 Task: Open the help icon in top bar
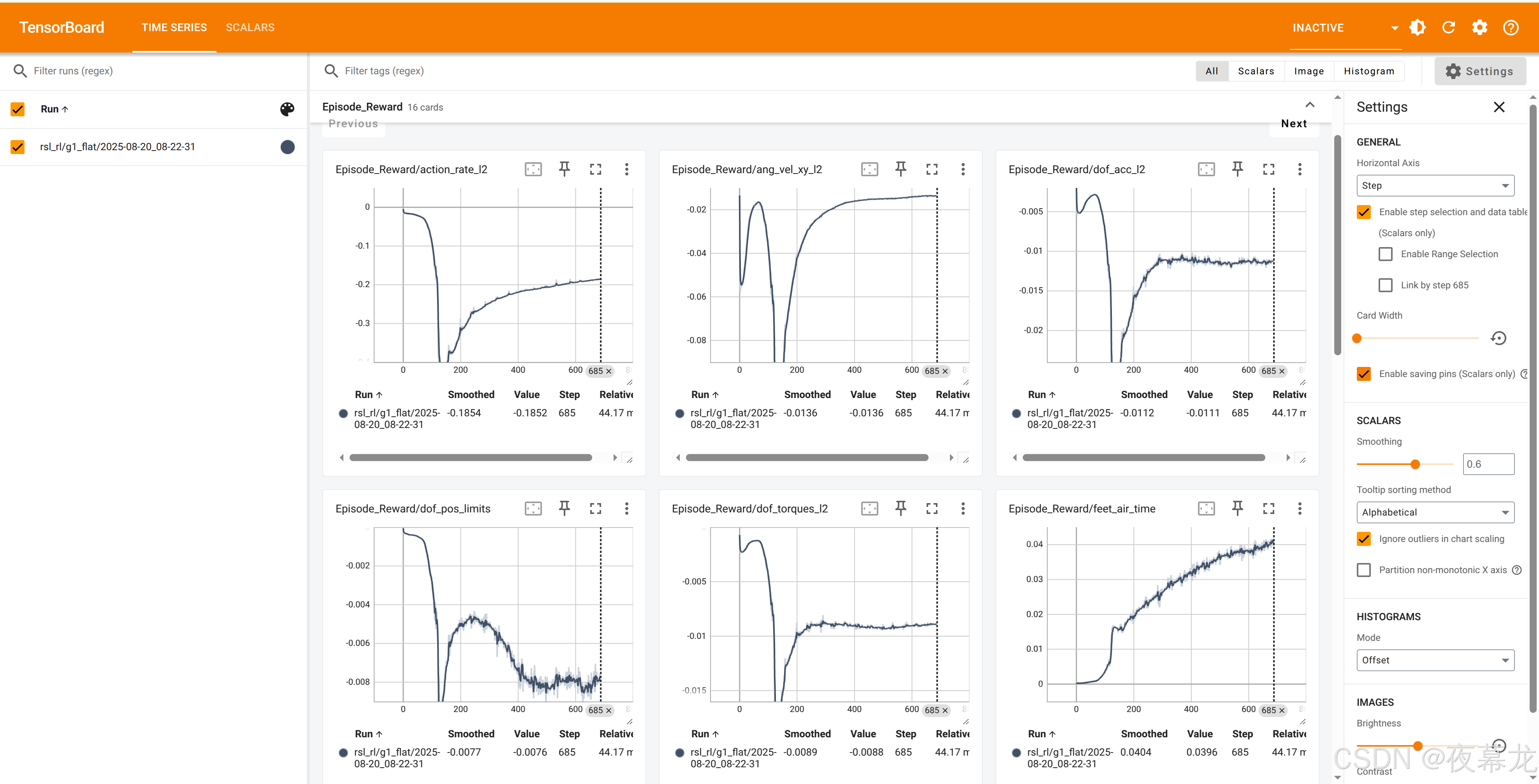[1510, 28]
